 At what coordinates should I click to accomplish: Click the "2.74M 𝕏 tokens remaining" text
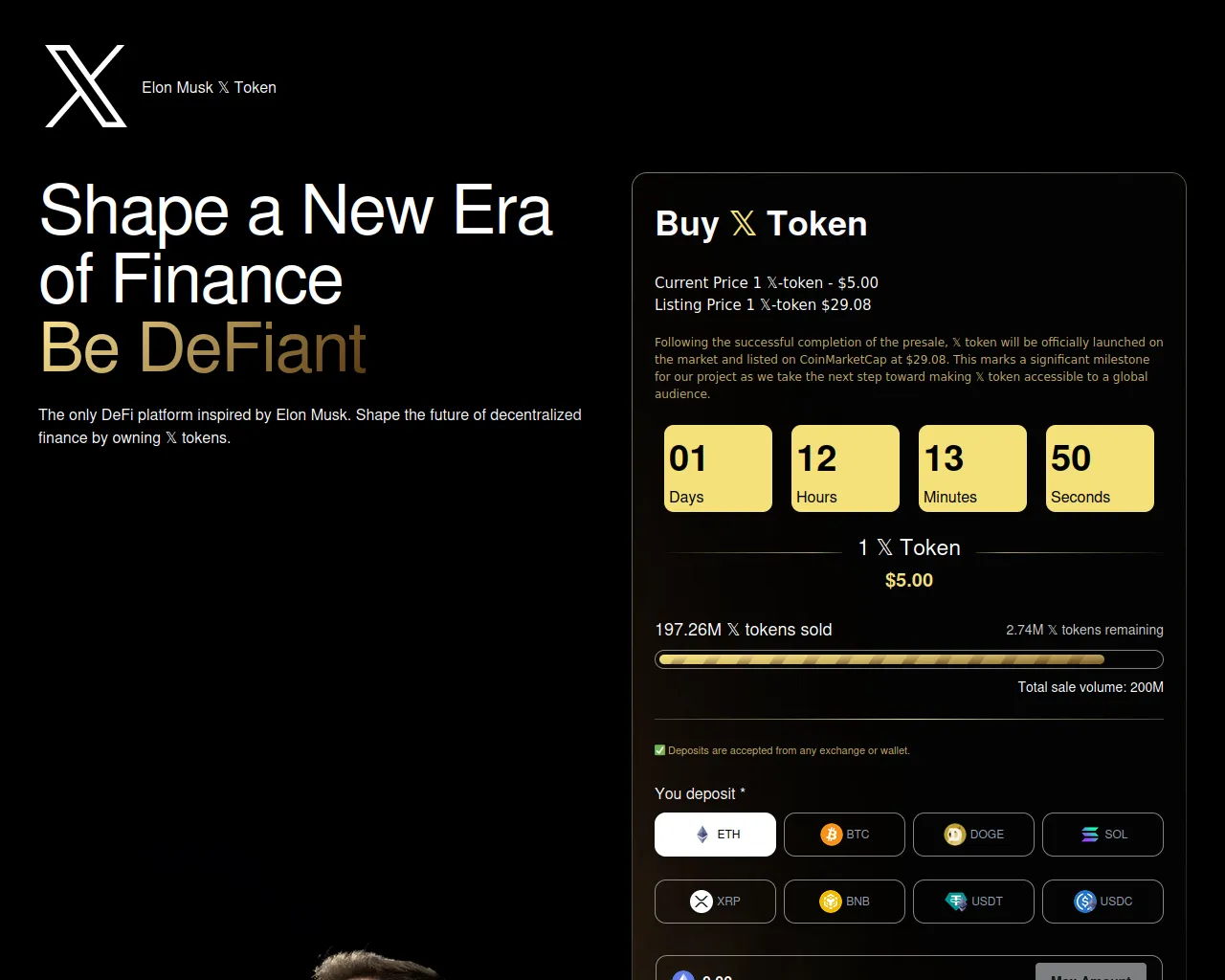[x=1084, y=630]
